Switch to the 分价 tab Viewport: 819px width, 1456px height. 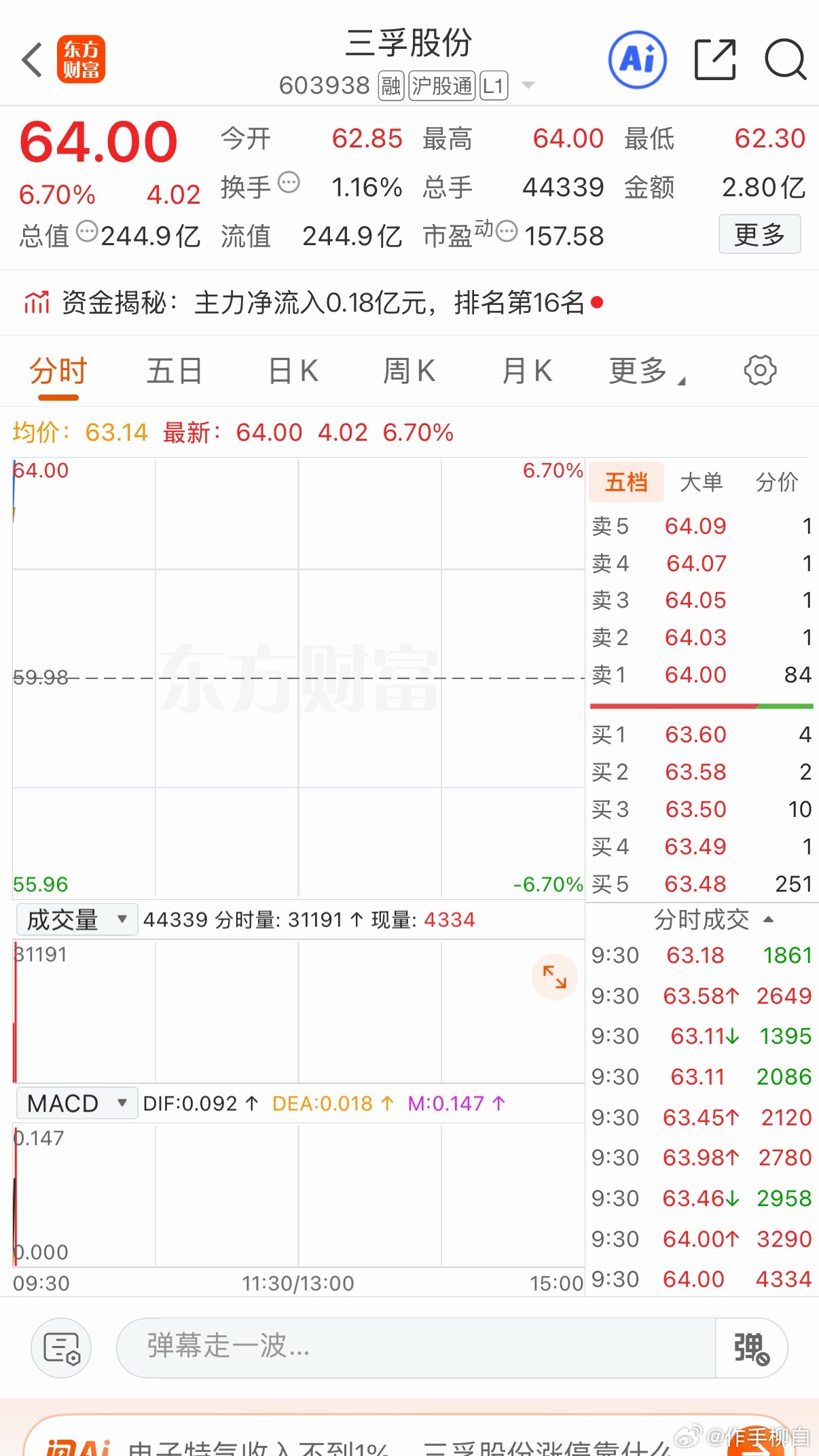pyautogui.click(x=777, y=482)
